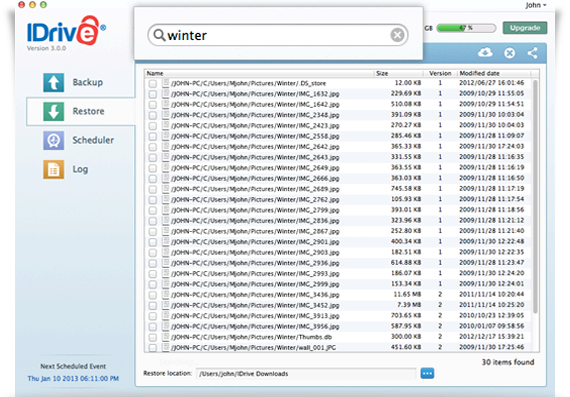The width and height of the screenshot is (570, 397).
Task: Switch to the Log tab
Action: point(81,169)
